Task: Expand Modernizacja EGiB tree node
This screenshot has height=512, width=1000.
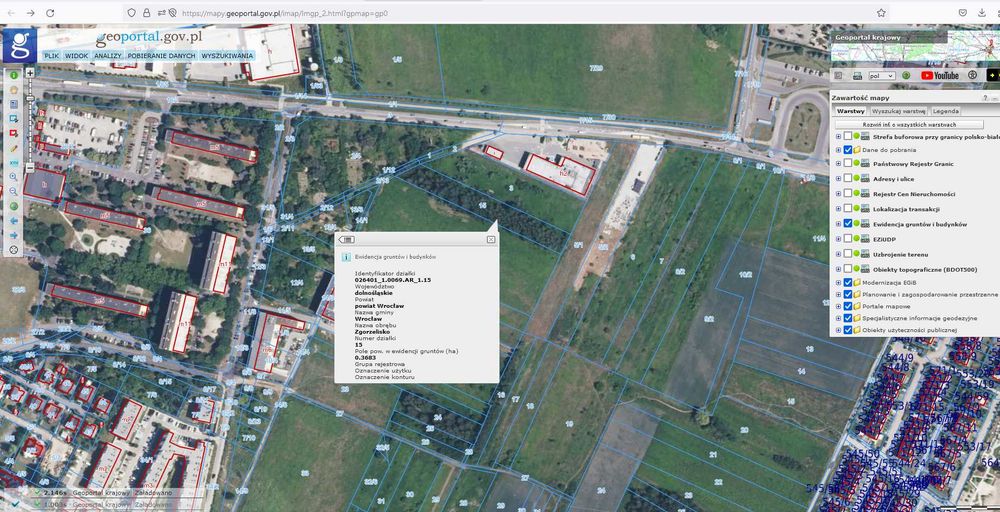Action: (x=838, y=282)
